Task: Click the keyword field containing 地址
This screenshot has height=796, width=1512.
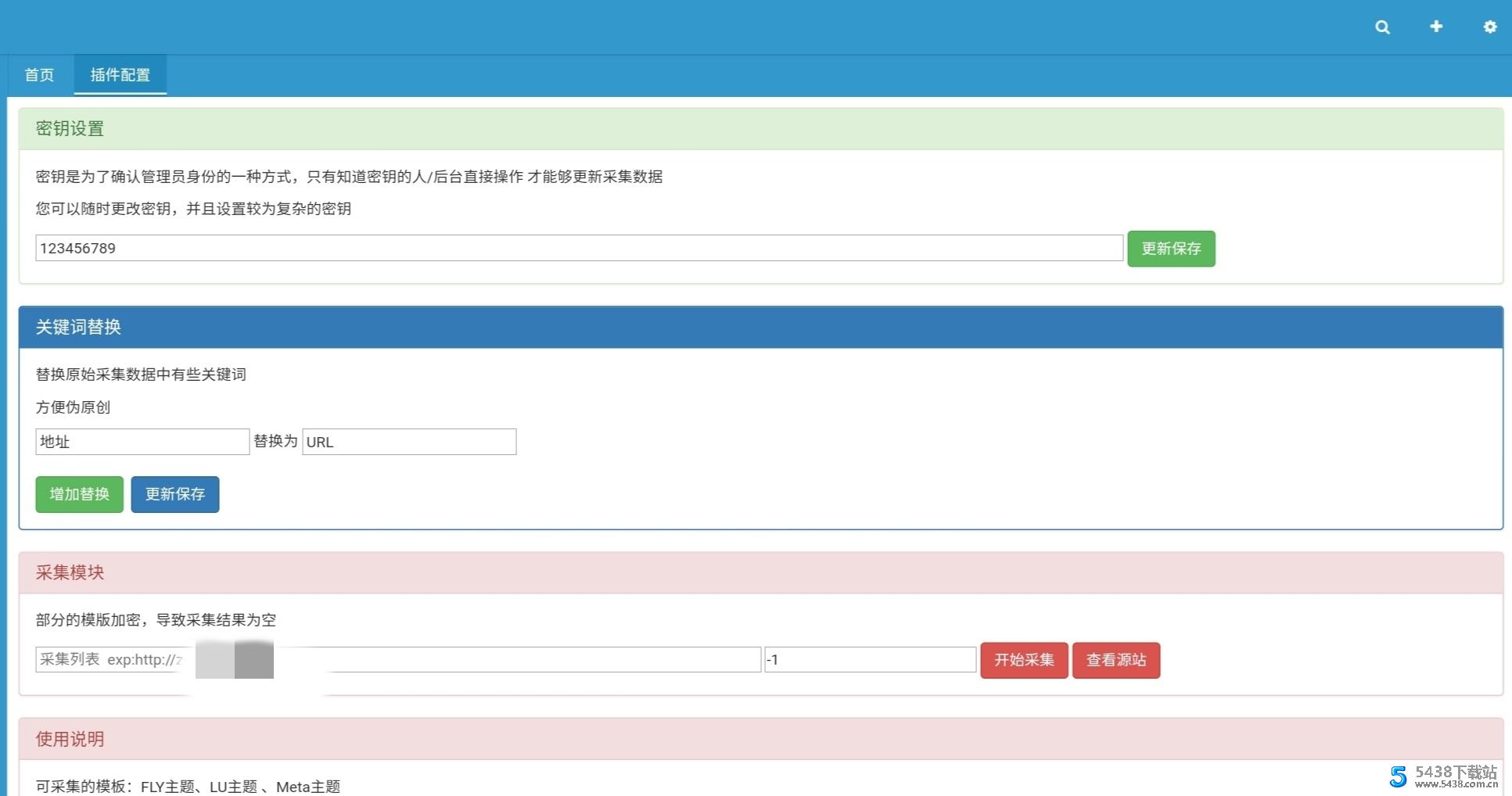Action: [142, 441]
